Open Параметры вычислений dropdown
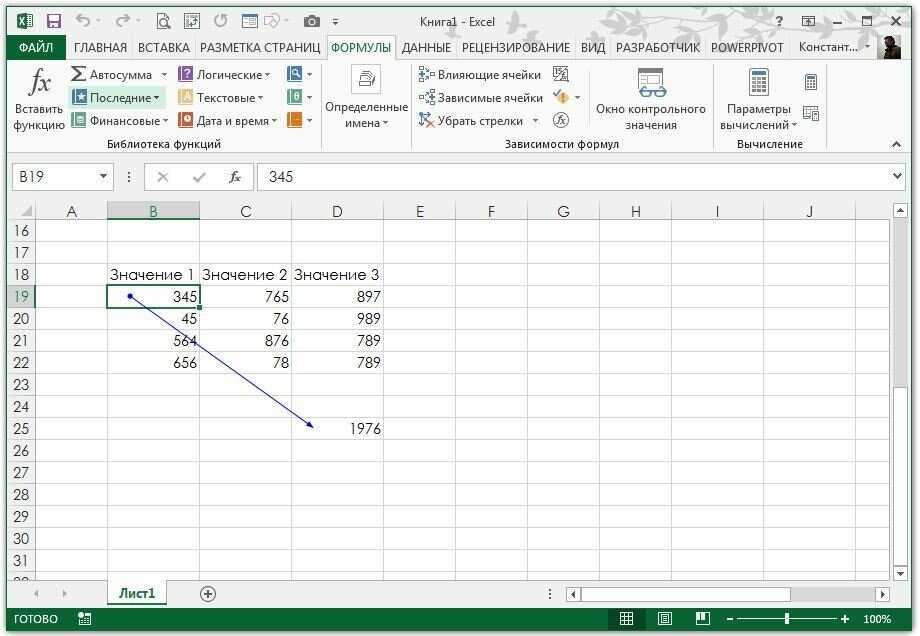The height and width of the screenshot is (636, 920). pos(759,99)
